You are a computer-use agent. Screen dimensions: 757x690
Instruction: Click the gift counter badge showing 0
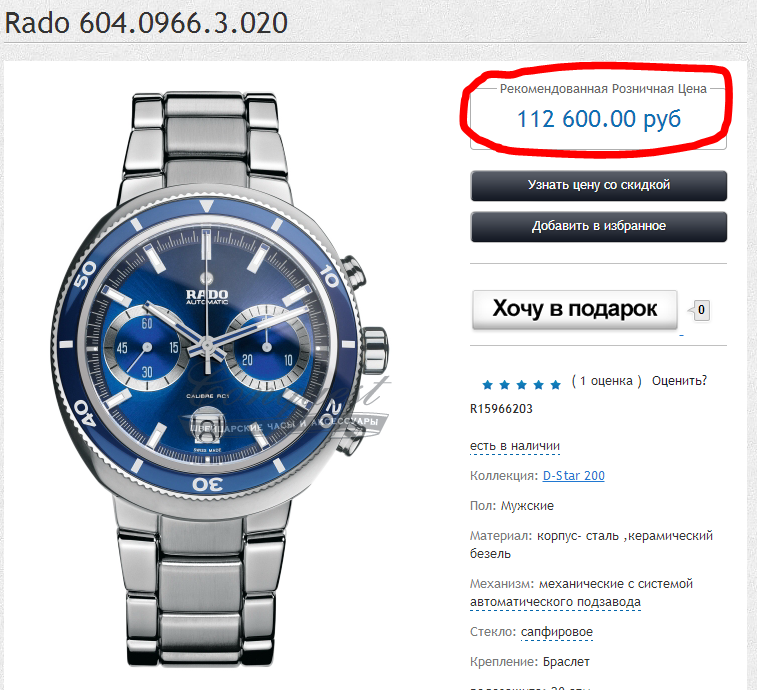tap(701, 310)
